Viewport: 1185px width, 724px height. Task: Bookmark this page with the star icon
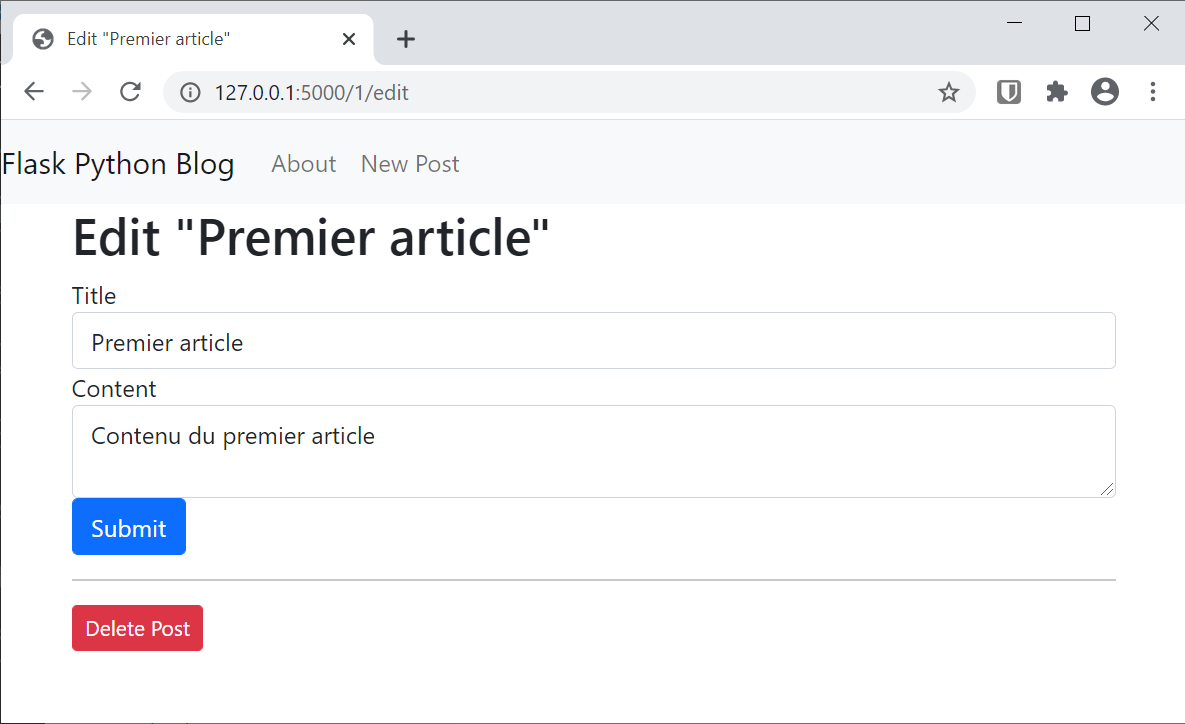[948, 93]
